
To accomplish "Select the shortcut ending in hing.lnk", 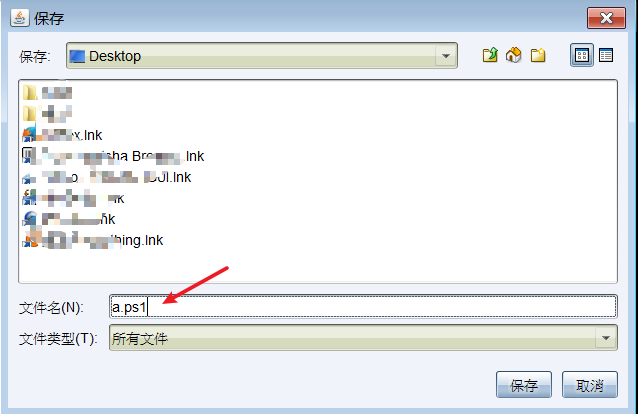I will point(93,240).
